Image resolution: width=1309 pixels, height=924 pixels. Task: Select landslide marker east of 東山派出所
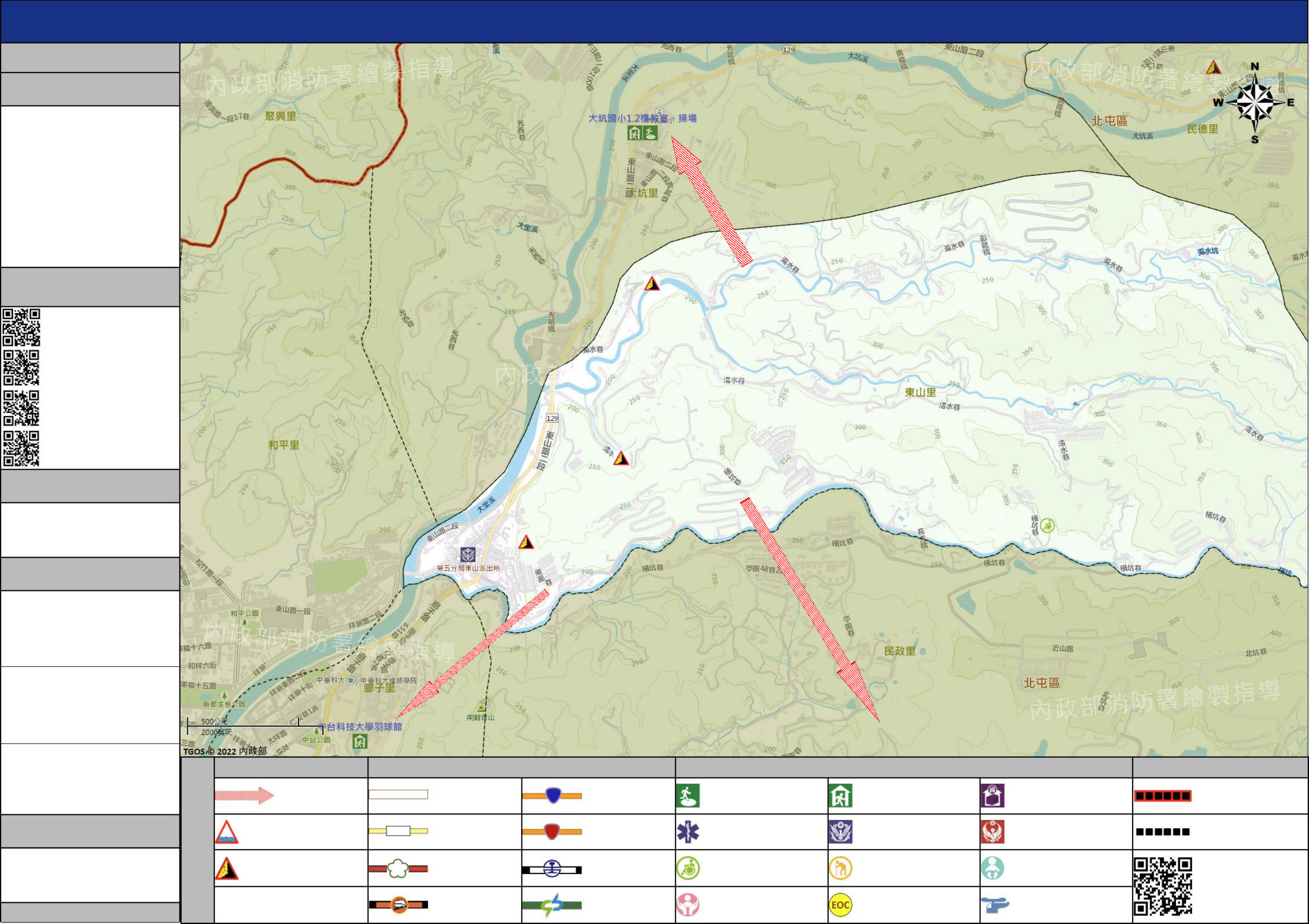[526, 542]
